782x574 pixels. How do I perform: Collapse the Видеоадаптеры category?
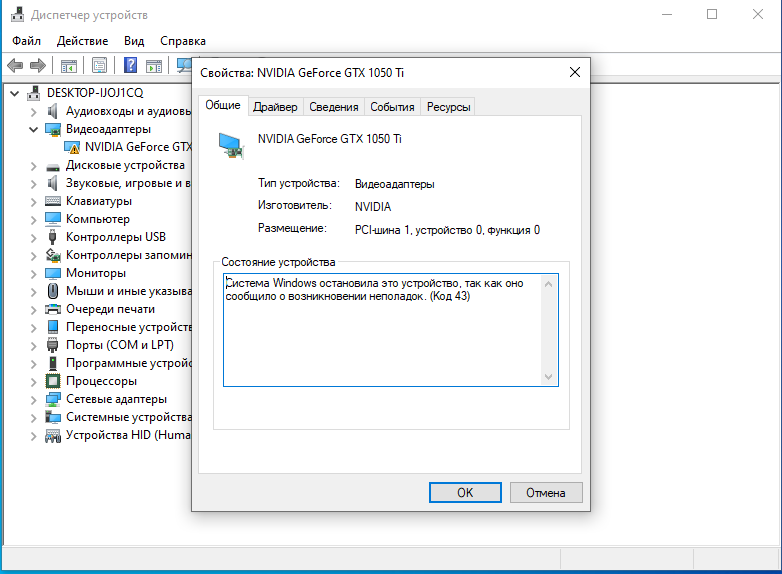click(33, 129)
